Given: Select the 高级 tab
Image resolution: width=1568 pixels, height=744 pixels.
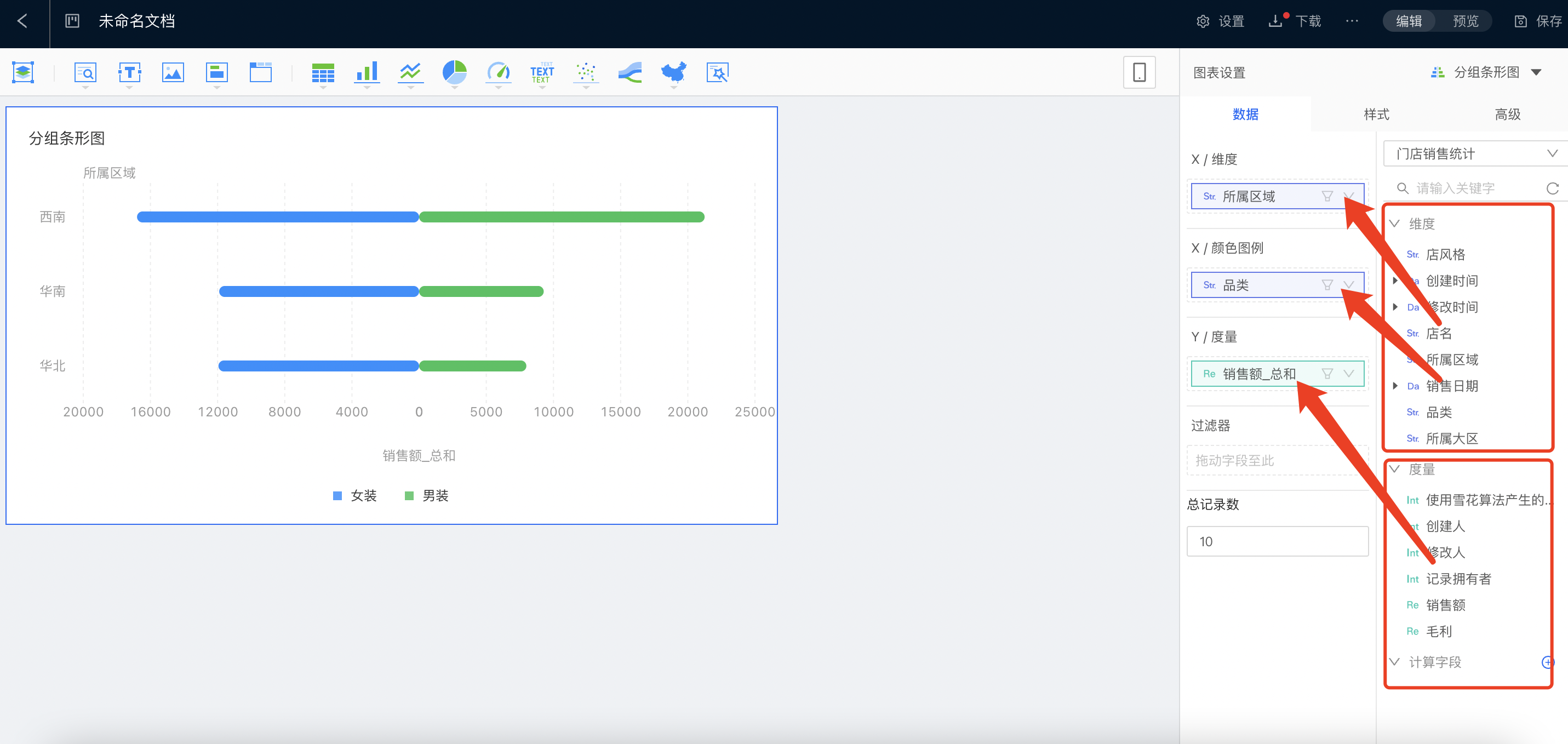Looking at the screenshot, I should point(1507,115).
